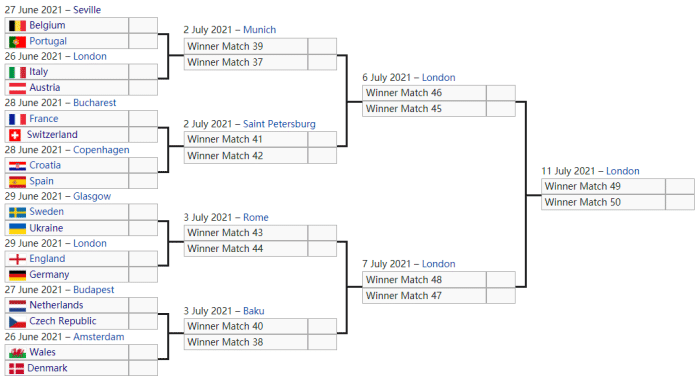The width and height of the screenshot is (700, 378).
Task: Click the Croatia flag icon
Action: coord(17,166)
